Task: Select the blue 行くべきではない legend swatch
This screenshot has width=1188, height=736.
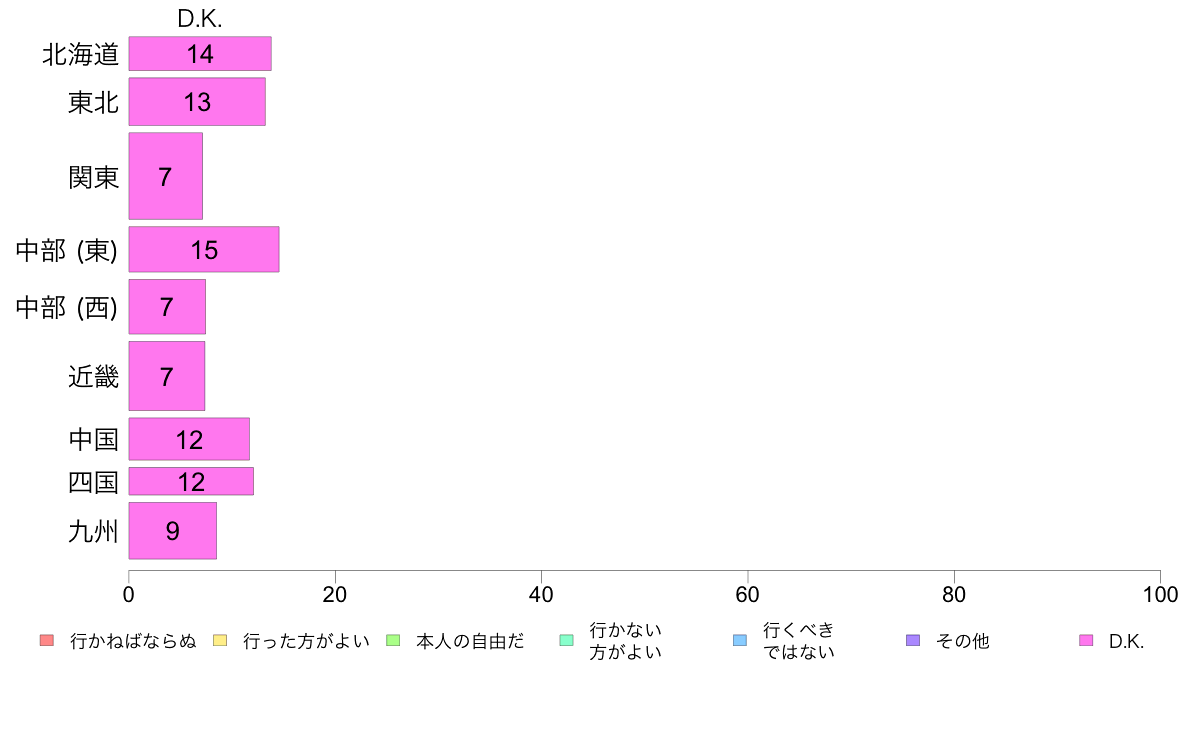Action: [739, 641]
